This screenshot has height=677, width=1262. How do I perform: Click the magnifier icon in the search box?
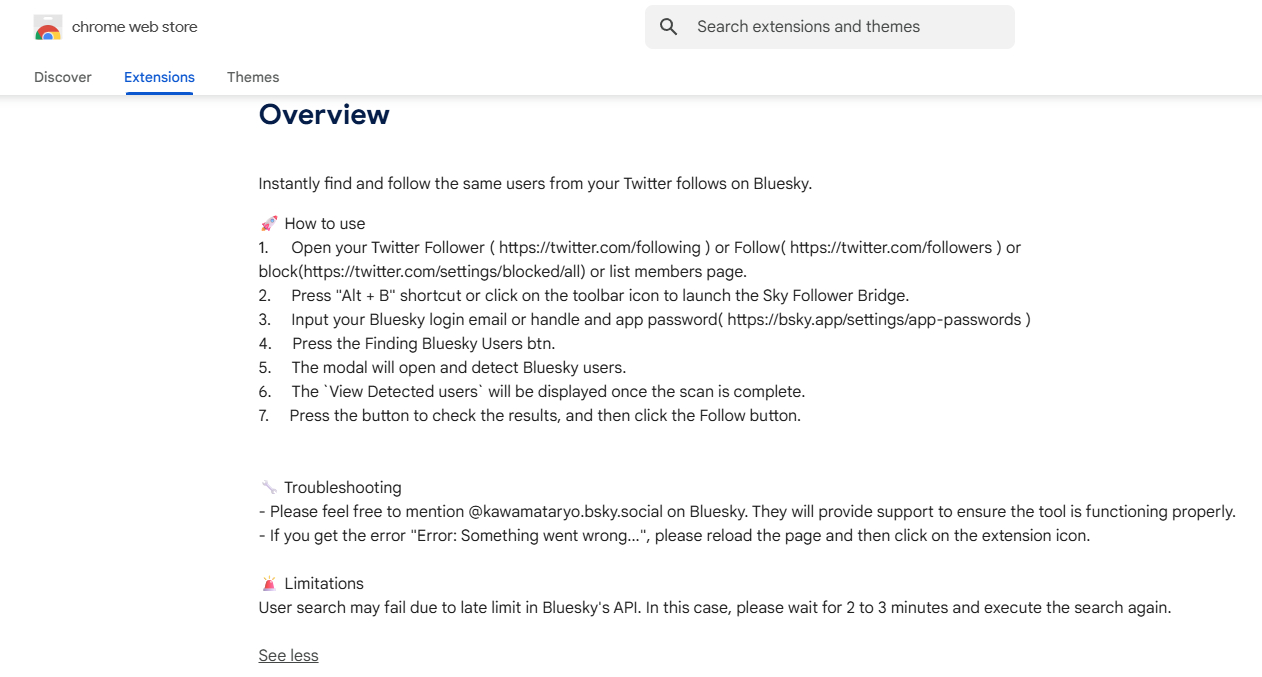pyautogui.click(x=670, y=27)
